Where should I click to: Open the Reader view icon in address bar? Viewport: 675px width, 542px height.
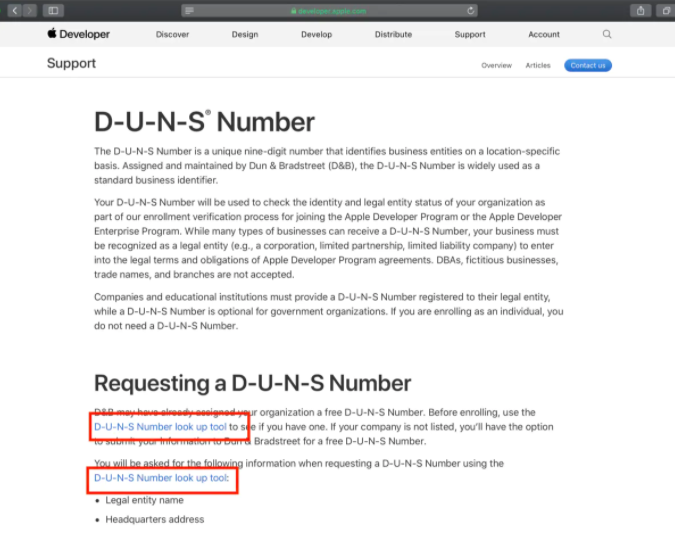click(x=189, y=11)
